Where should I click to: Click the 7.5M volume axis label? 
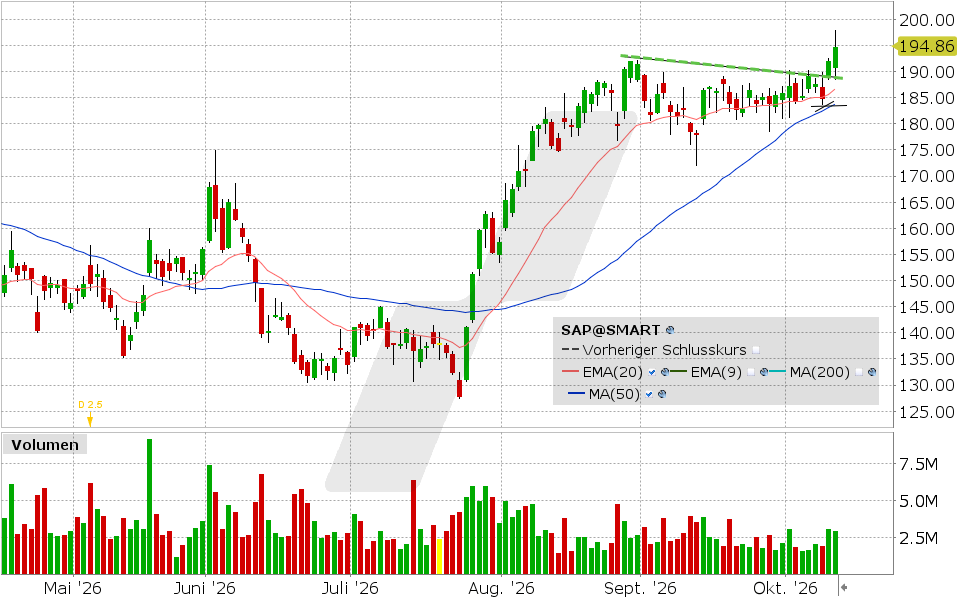pyautogui.click(x=918, y=465)
